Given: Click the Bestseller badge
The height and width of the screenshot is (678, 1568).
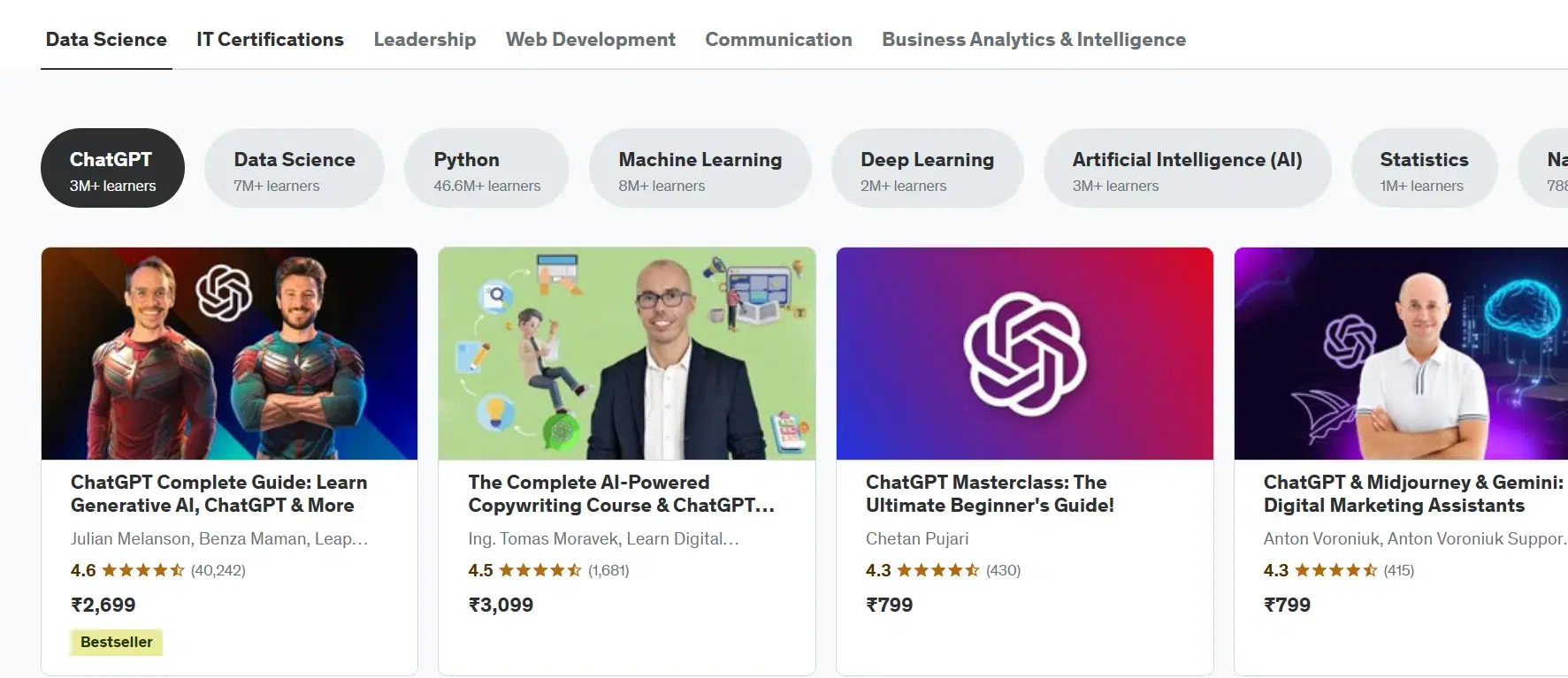Looking at the screenshot, I should [x=117, y=642].
